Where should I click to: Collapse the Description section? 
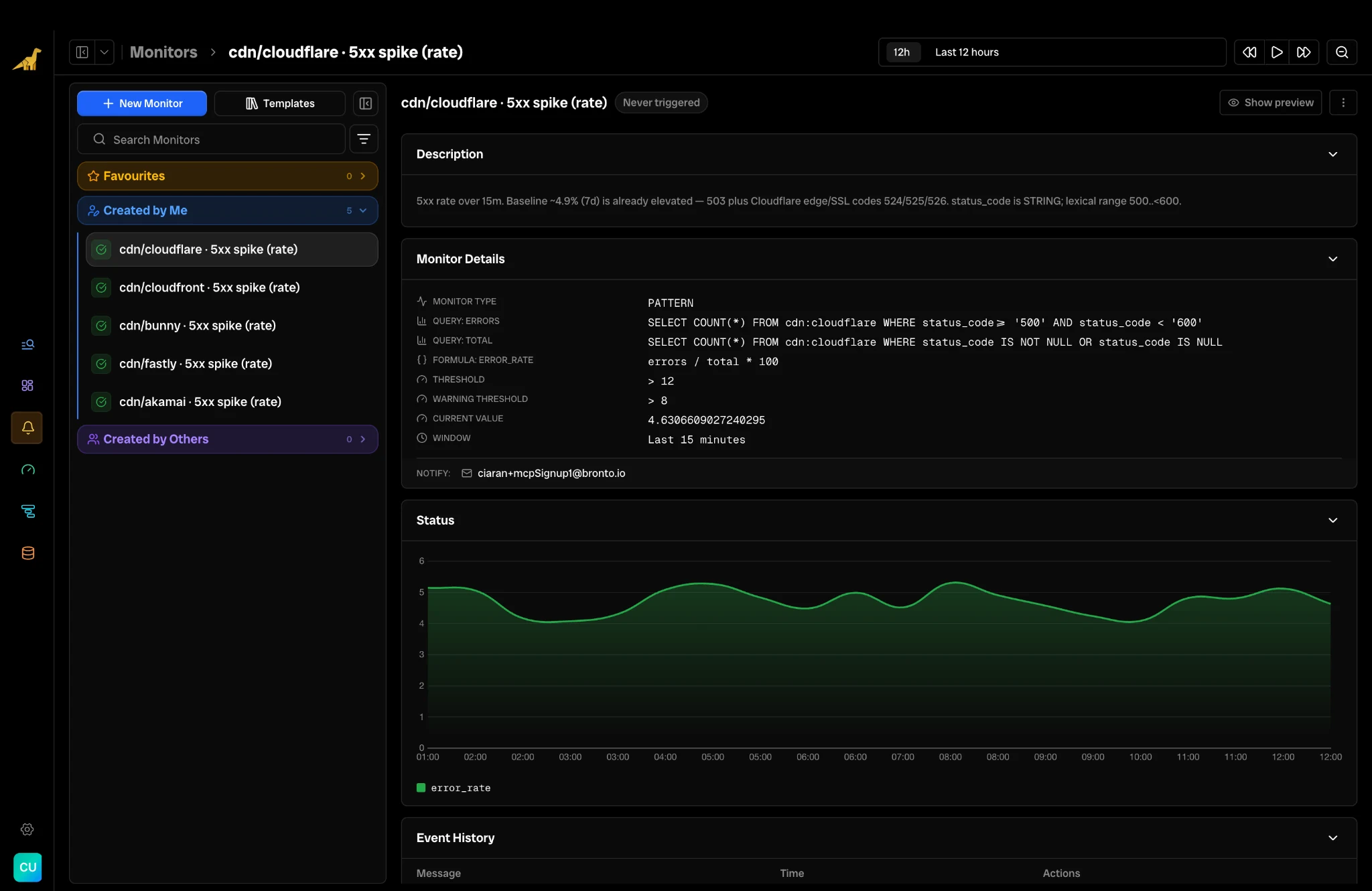[x=1333, y=154]
